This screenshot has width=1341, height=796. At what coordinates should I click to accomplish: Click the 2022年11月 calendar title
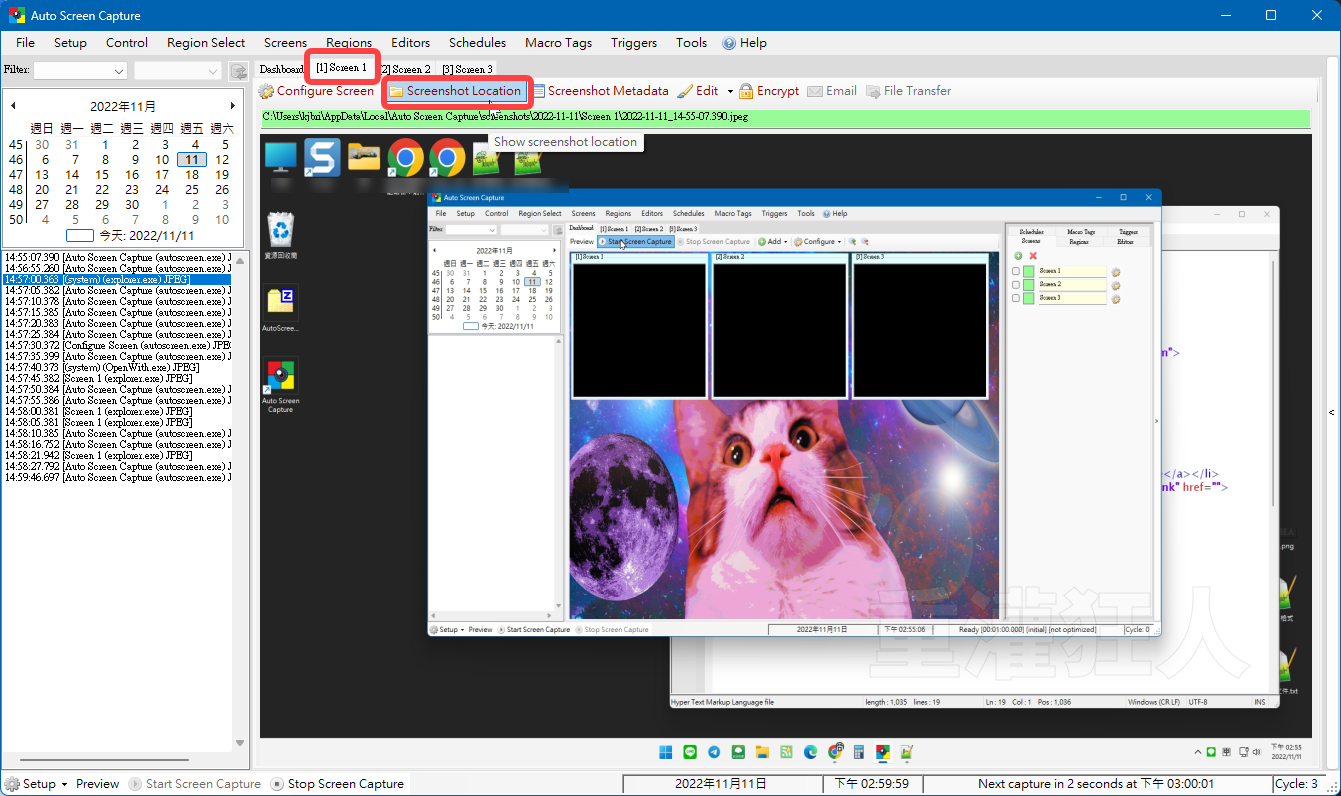click(x=124, y=106)
